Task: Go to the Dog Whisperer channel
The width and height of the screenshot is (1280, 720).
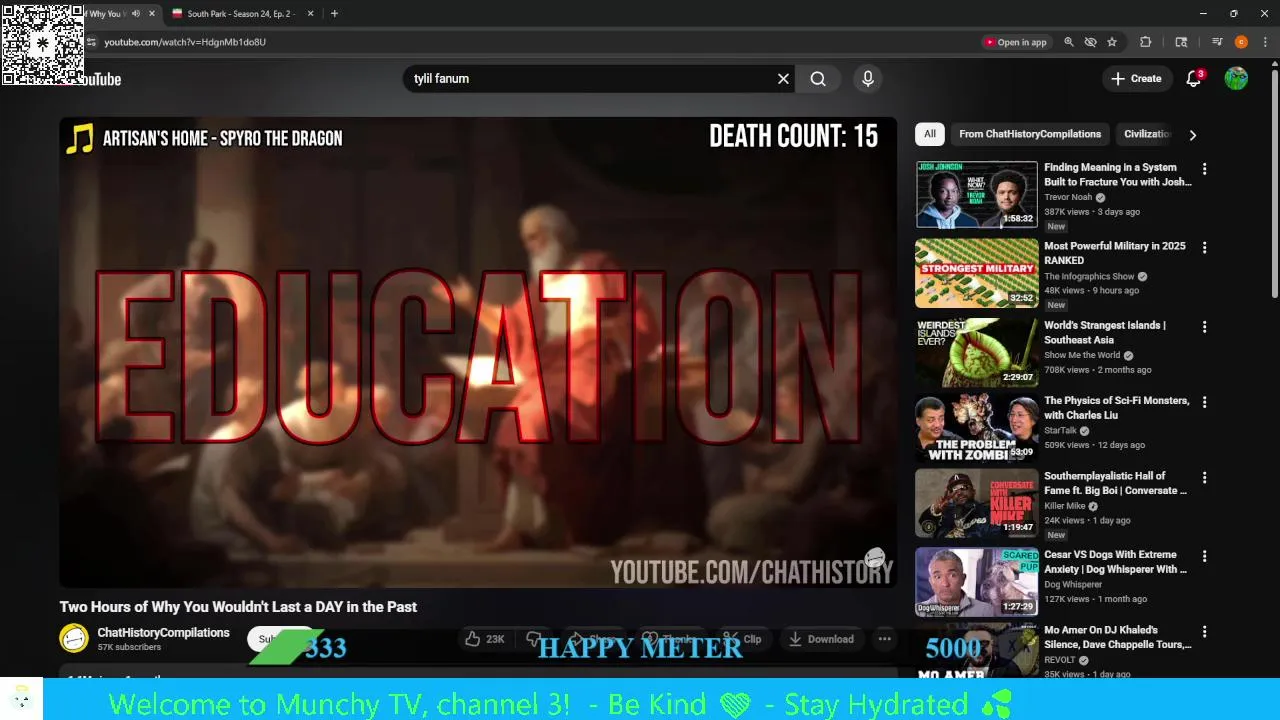Action: click(1073, 584)
